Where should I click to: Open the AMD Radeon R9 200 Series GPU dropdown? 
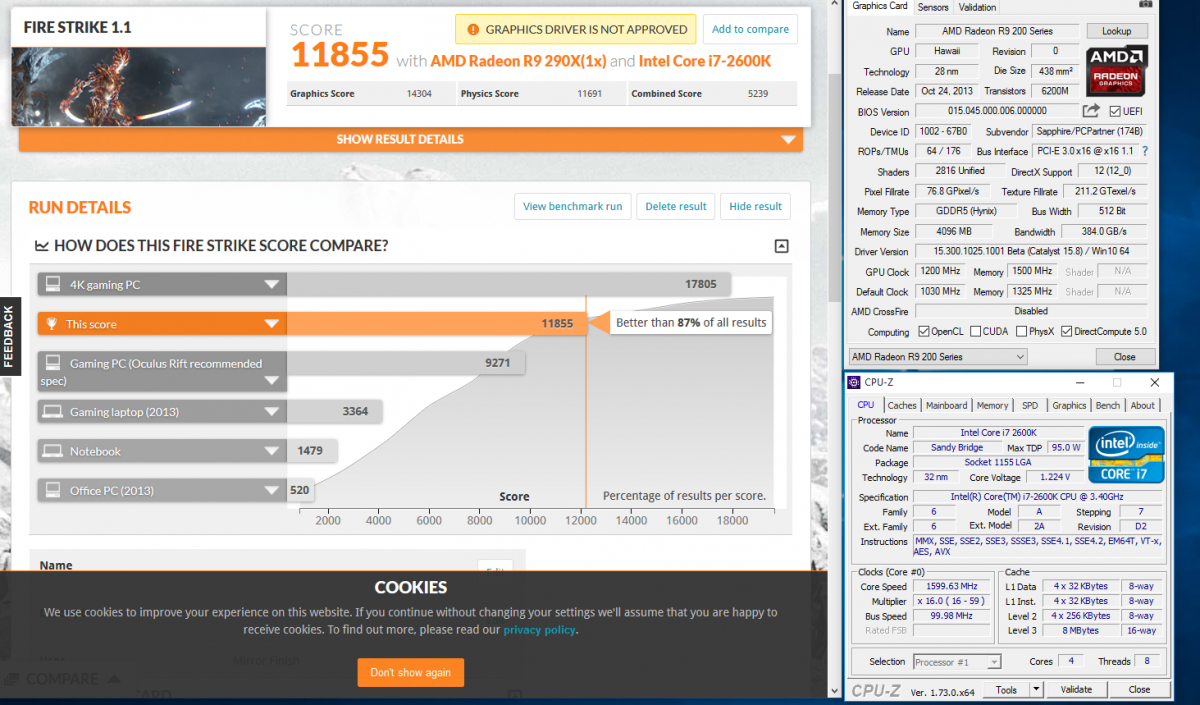(938, 357)
